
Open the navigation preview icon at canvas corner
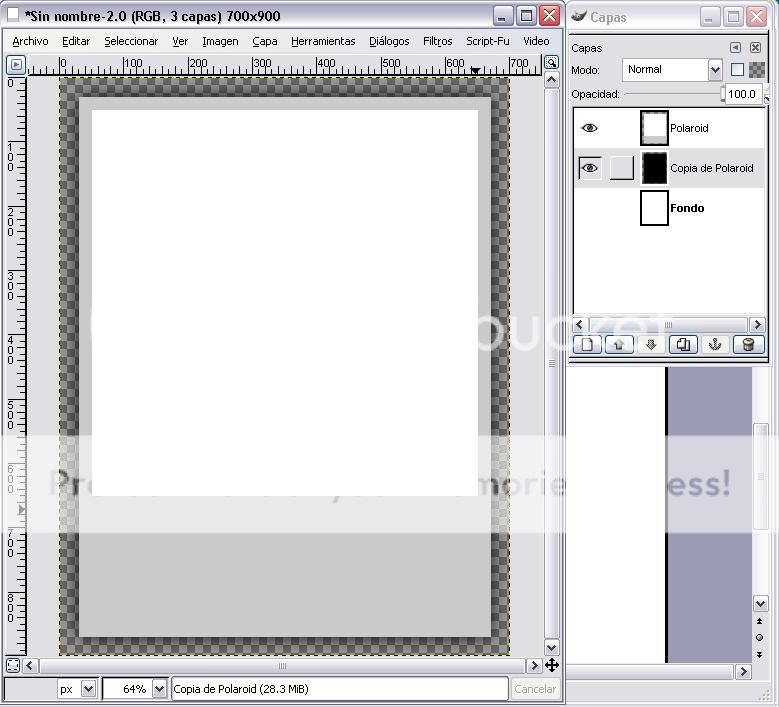(551, 665)
